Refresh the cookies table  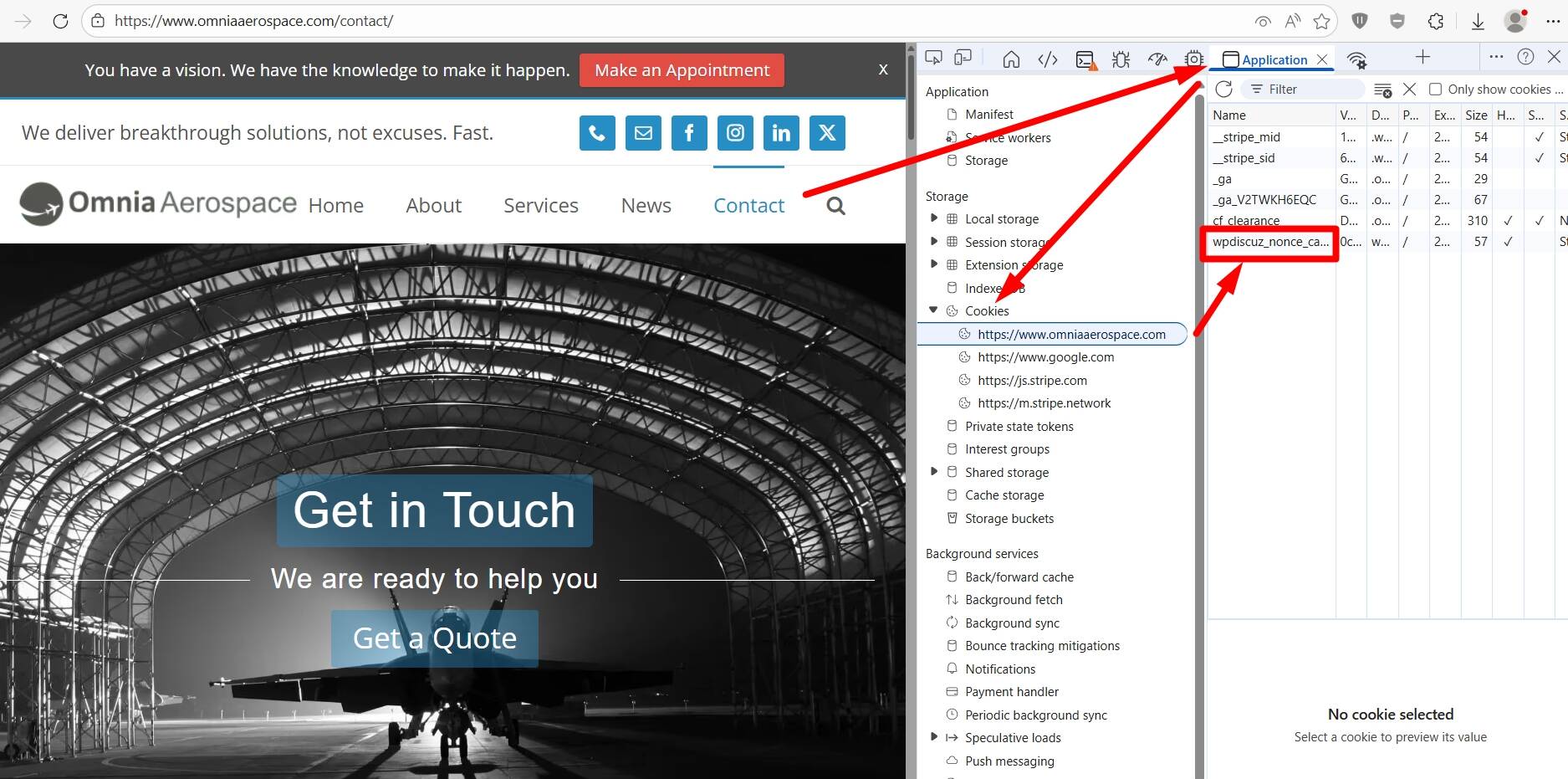point(1224,90)
